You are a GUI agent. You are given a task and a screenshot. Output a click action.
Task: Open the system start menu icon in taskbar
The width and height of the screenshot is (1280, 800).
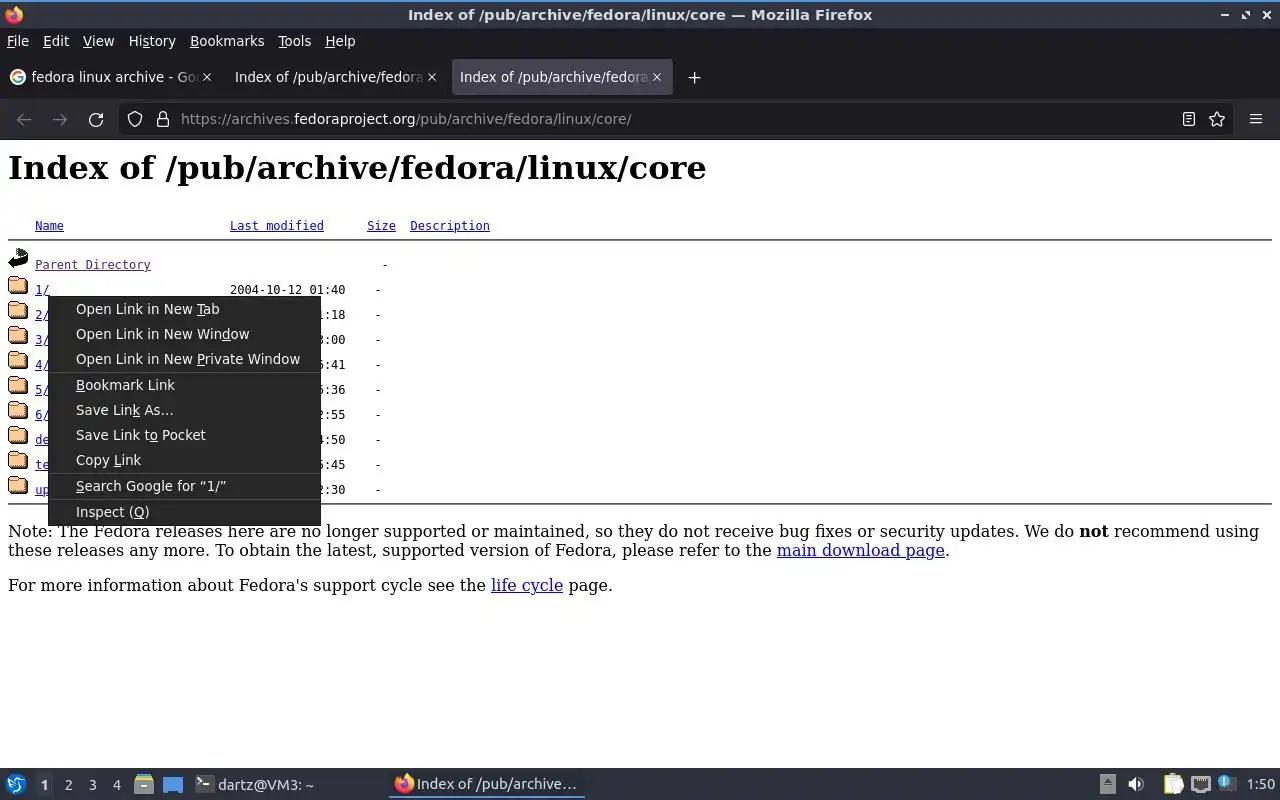pyautogui.click(x=15, y=784)
